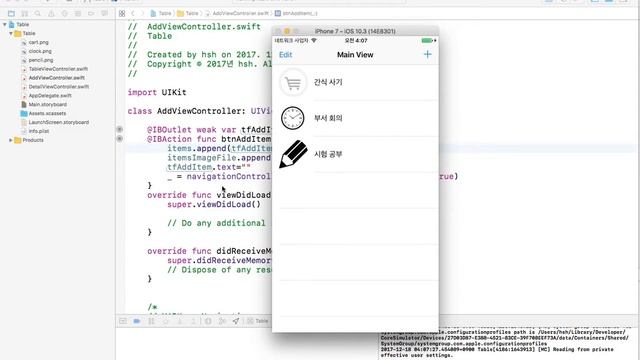Open Assets.xcassets catalog
Viewport: 640px width, 360px height.
click(x=47, y=113)
